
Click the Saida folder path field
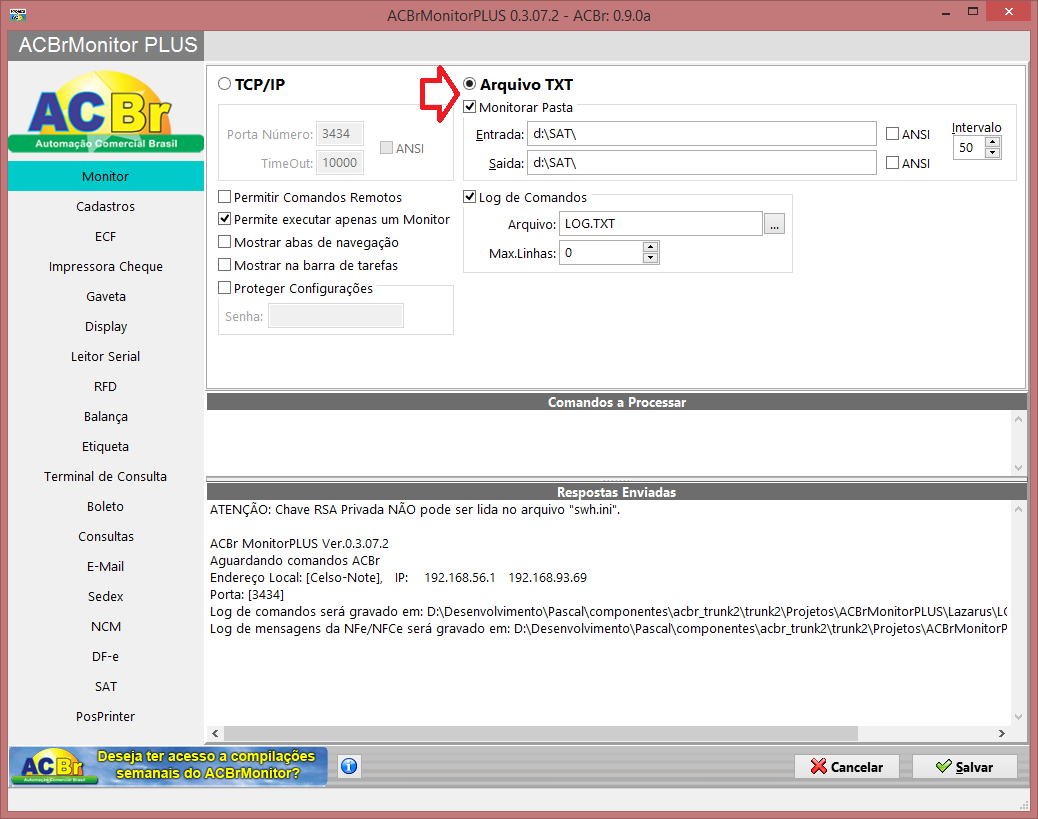[x=702, y=163]
